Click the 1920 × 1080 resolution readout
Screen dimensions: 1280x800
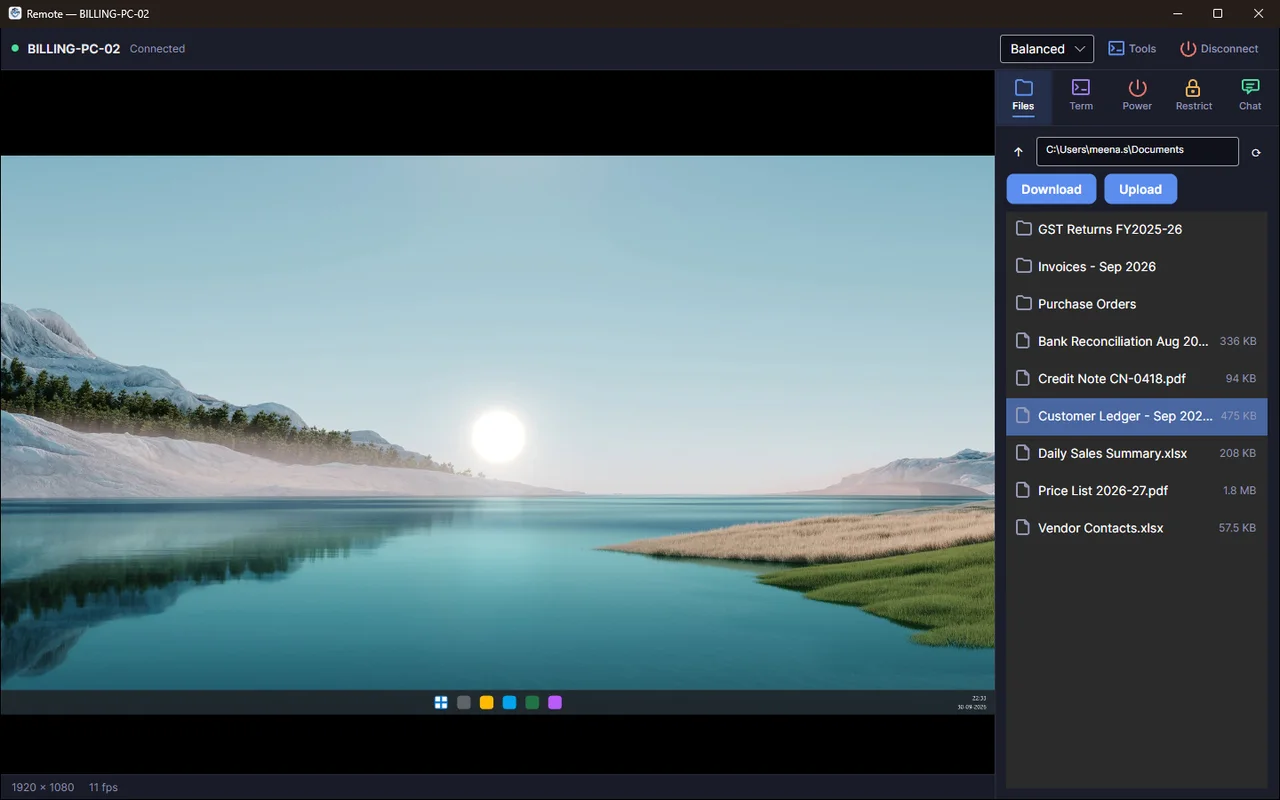click(43, 787)
